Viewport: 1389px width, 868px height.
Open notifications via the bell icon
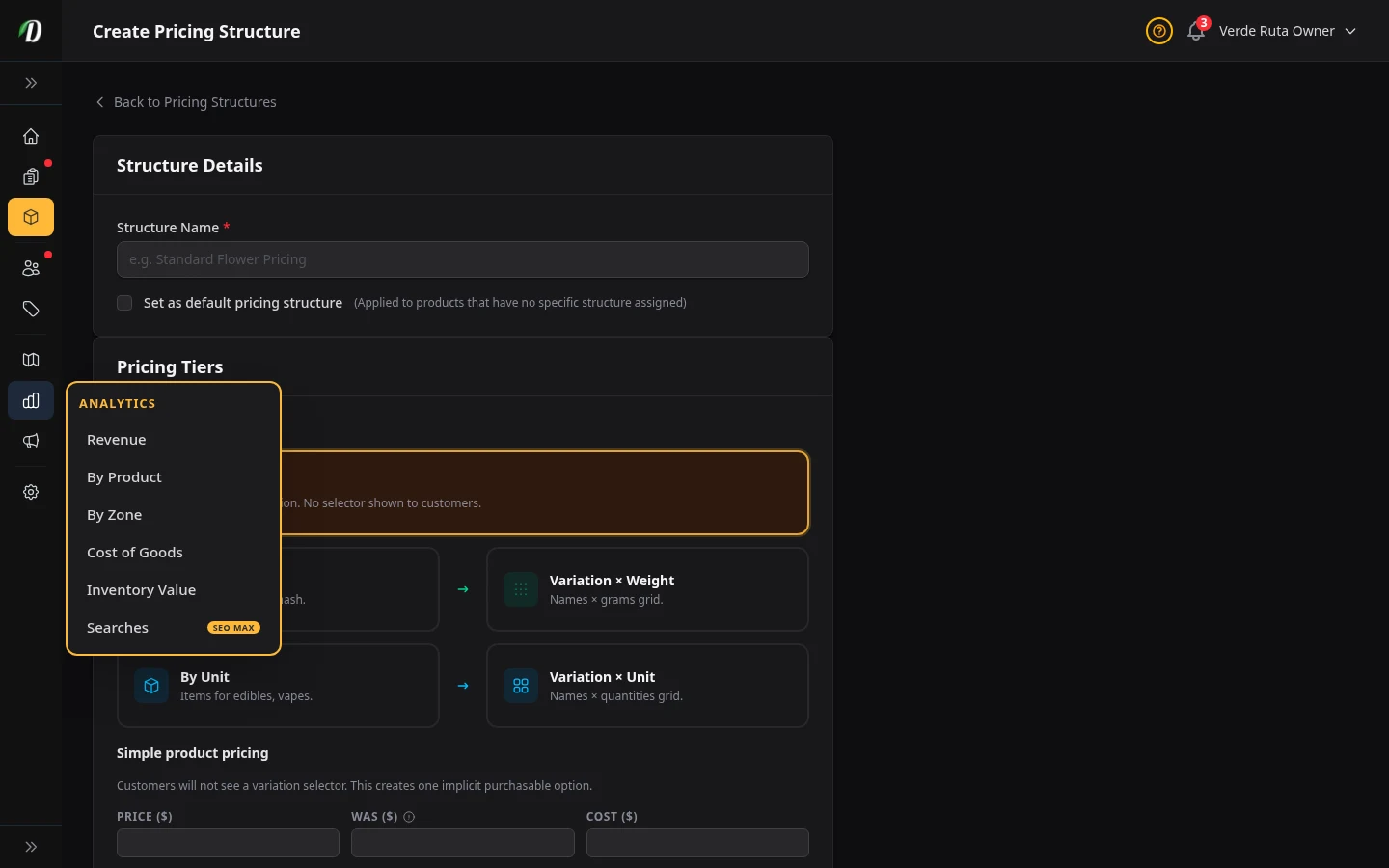1195,32
